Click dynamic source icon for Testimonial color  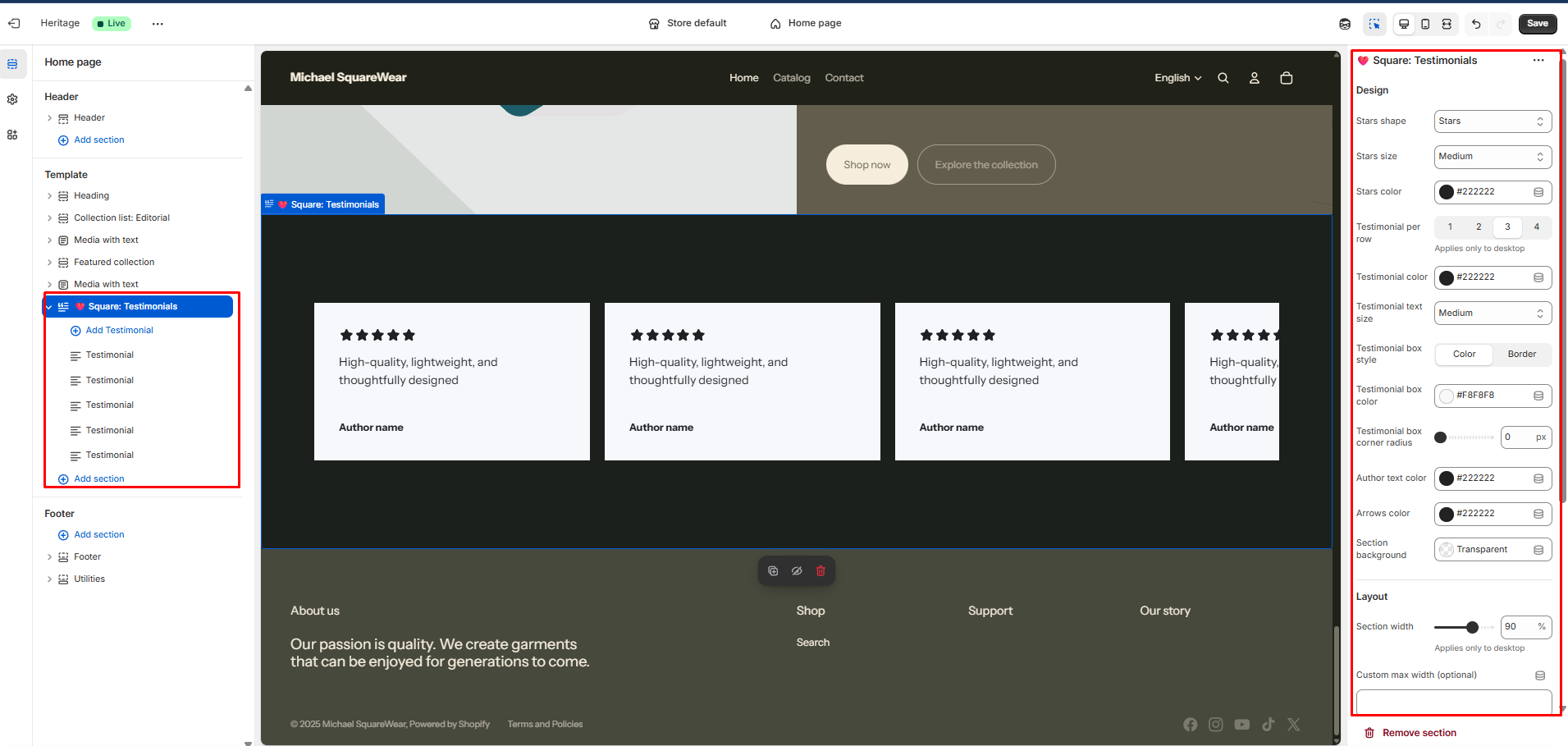pyautogui.click(x=1538, y=277)
